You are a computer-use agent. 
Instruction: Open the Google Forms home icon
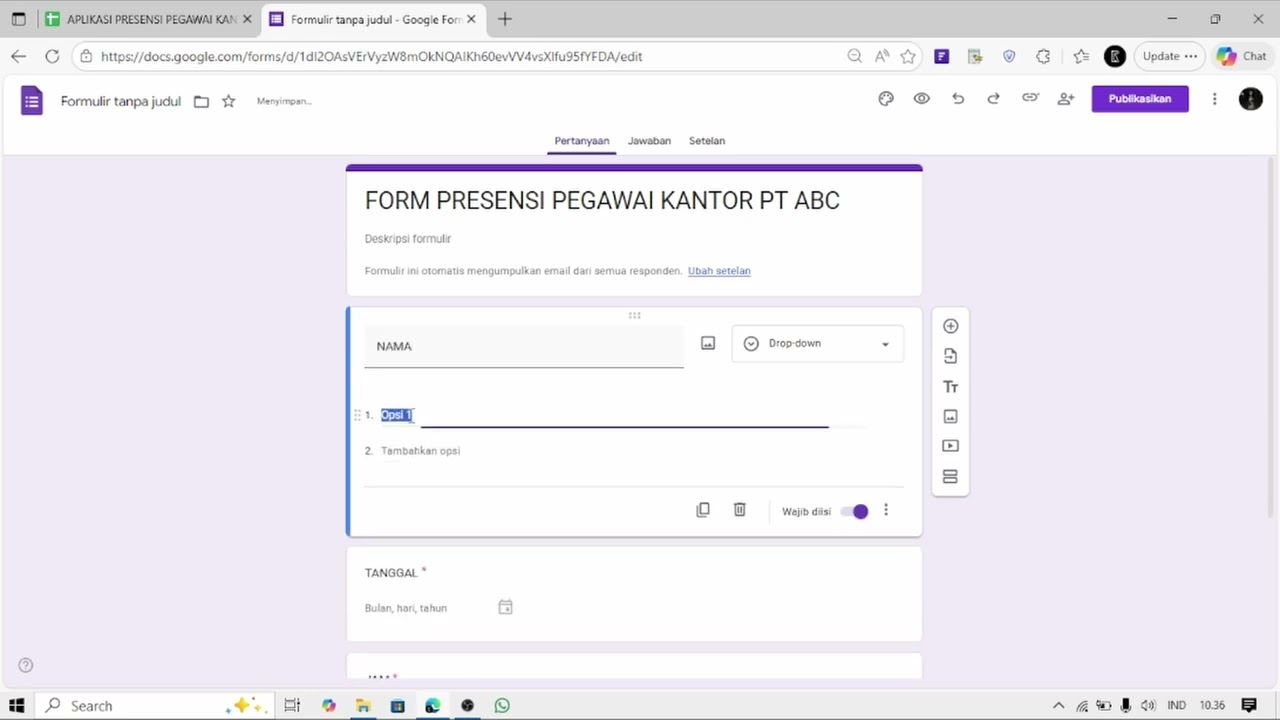(x=32, y=100)
